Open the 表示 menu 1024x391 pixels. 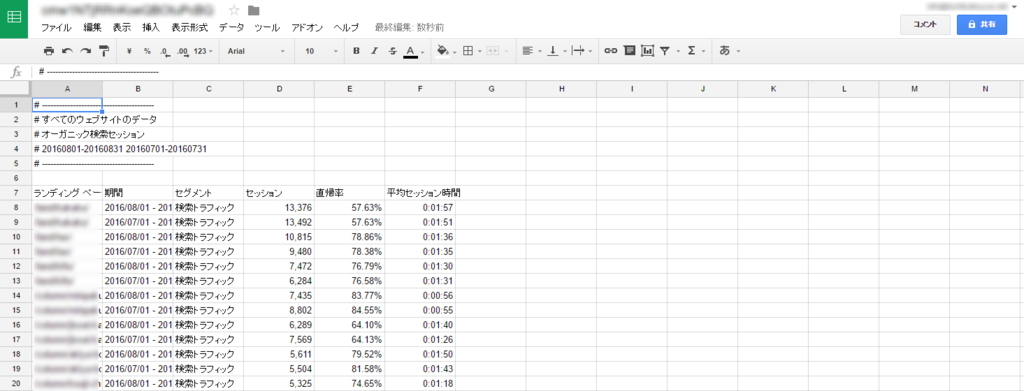coord(121,28)
